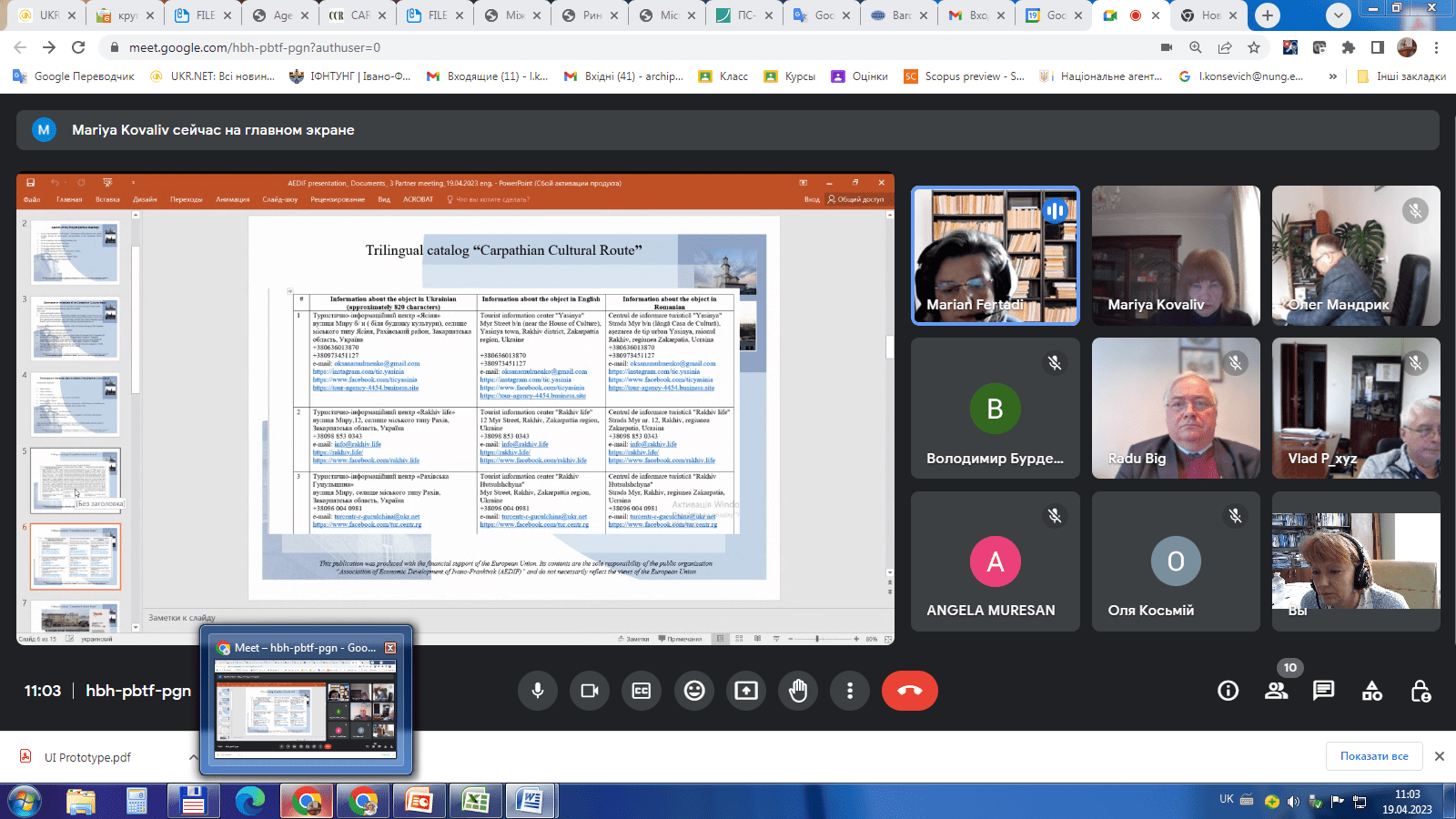
Task: Open Chrome three-dot menu
Action: point(1437,47)
